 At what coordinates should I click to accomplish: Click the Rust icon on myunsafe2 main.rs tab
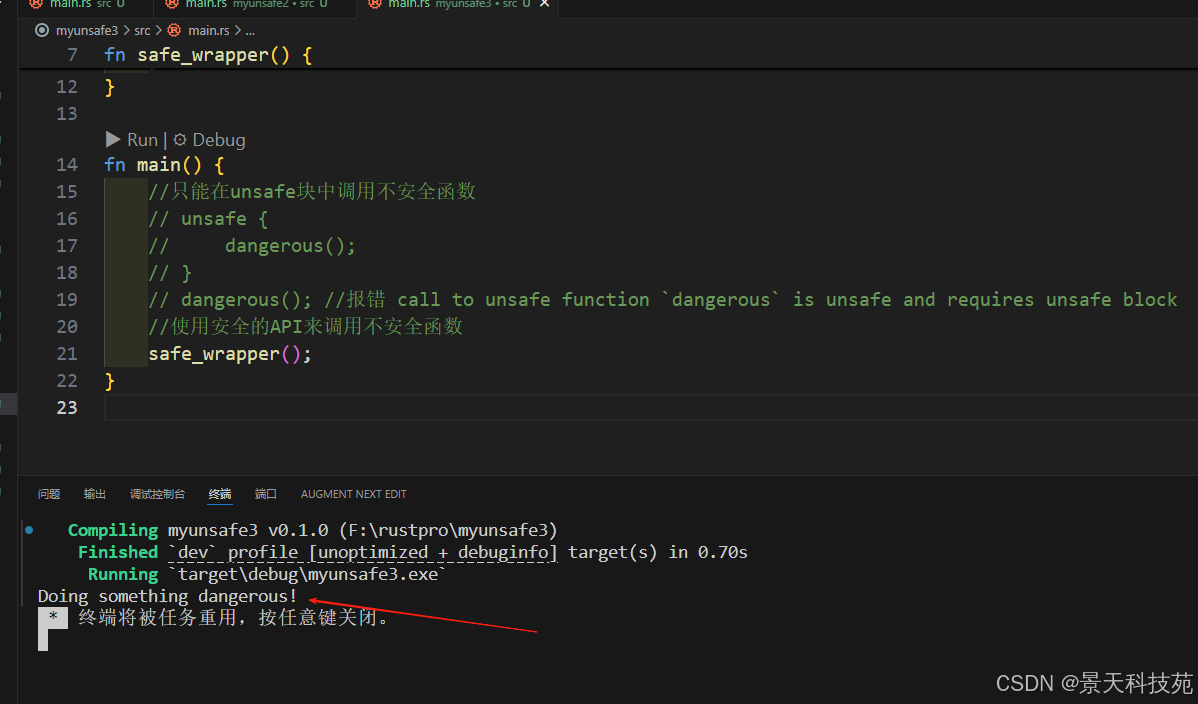coord(172,4)
